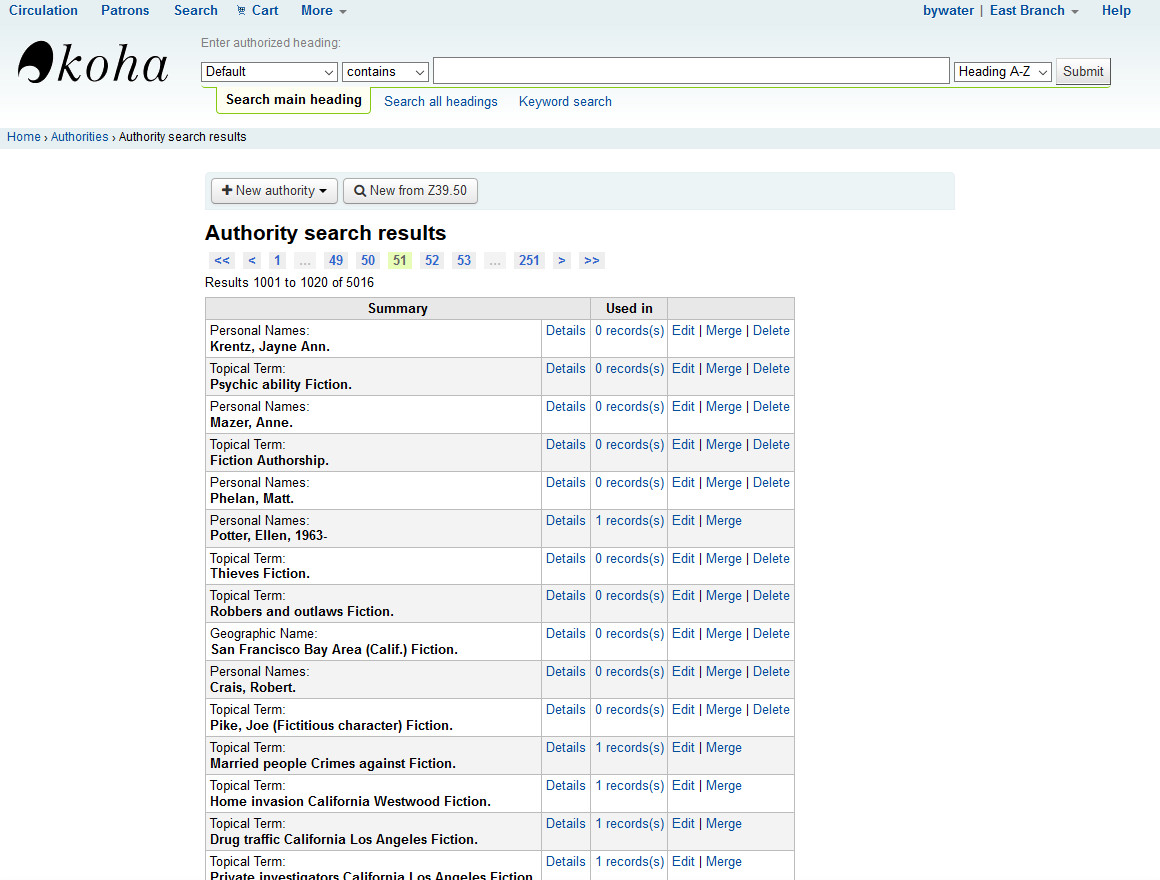Click the Submit button
Image resolution: width=1160 pixels, height=880 pixels.
pos(1083,72)
